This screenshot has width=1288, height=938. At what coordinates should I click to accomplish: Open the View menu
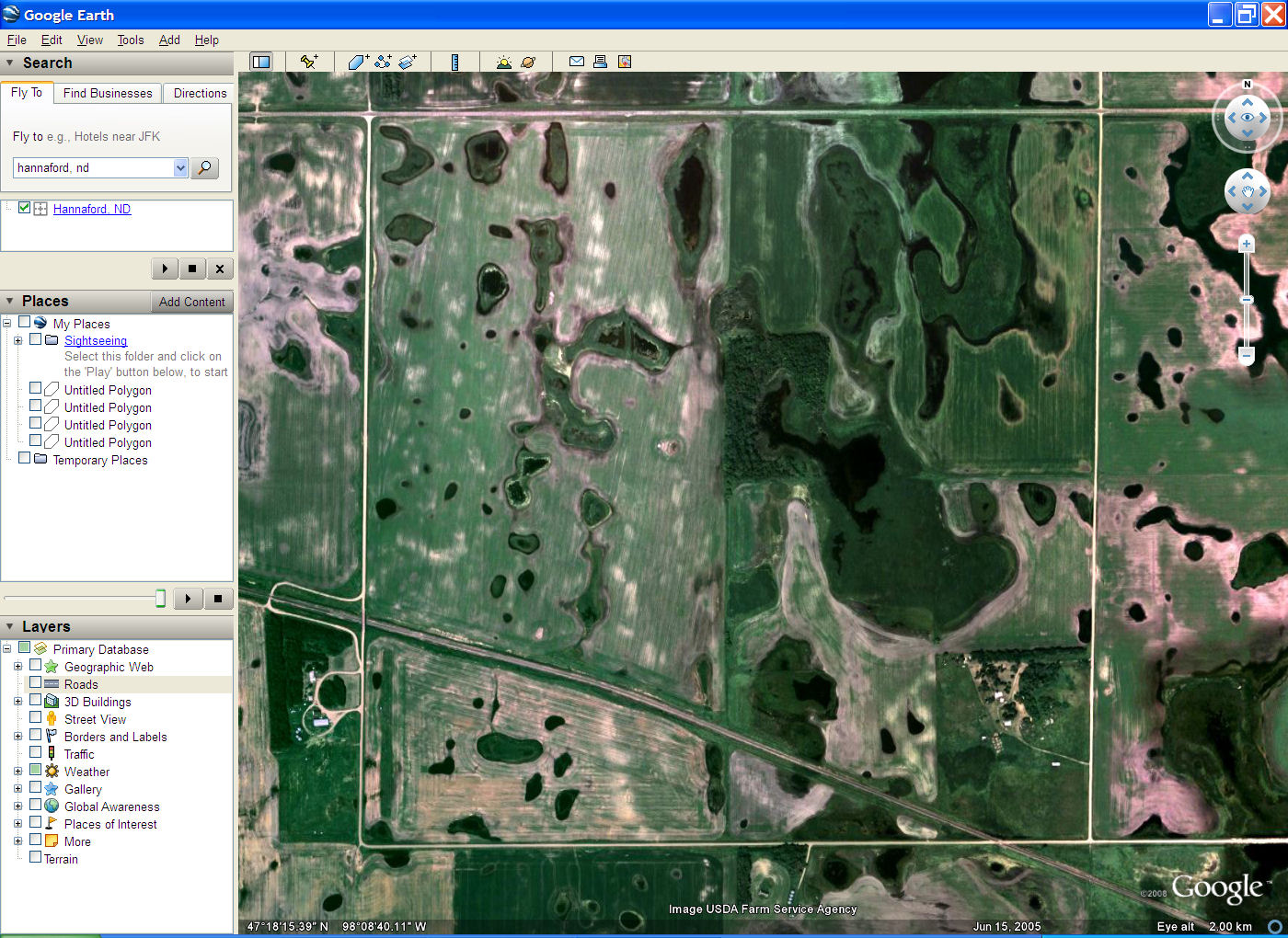tap(90, 40)
